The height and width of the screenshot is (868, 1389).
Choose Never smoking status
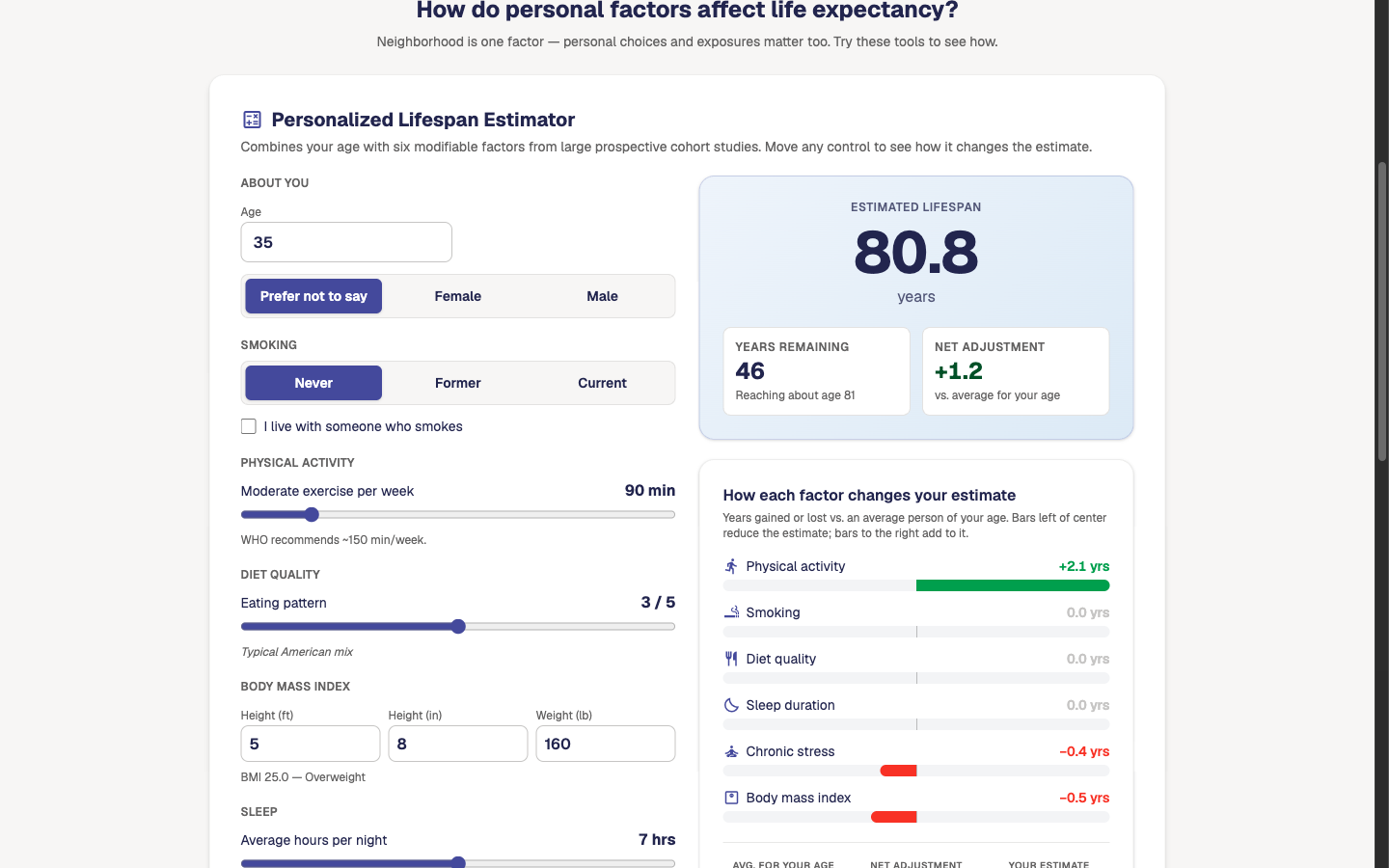coord(313,383)
